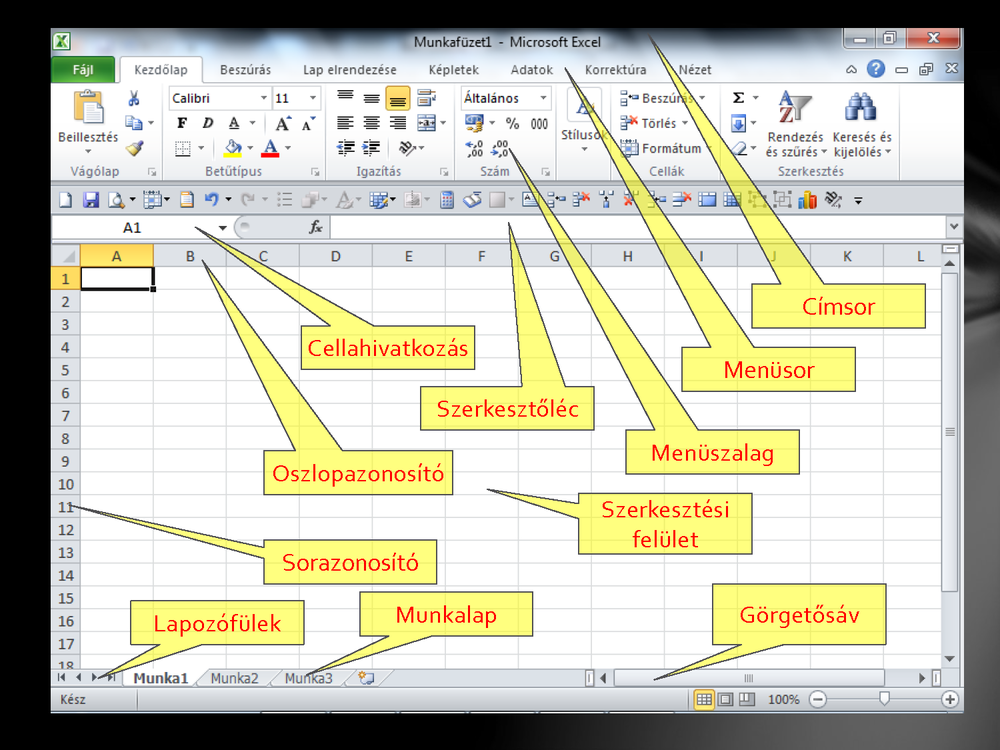Open the Betűtípus dialog launcher
This screenshot has height=750, width=1000.
[315, 172]
